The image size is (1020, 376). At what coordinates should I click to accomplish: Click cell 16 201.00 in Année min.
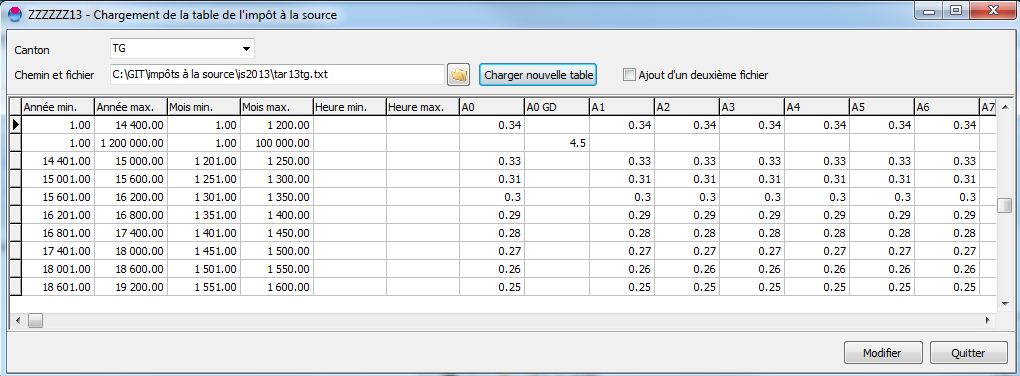[x=58, y=215]
